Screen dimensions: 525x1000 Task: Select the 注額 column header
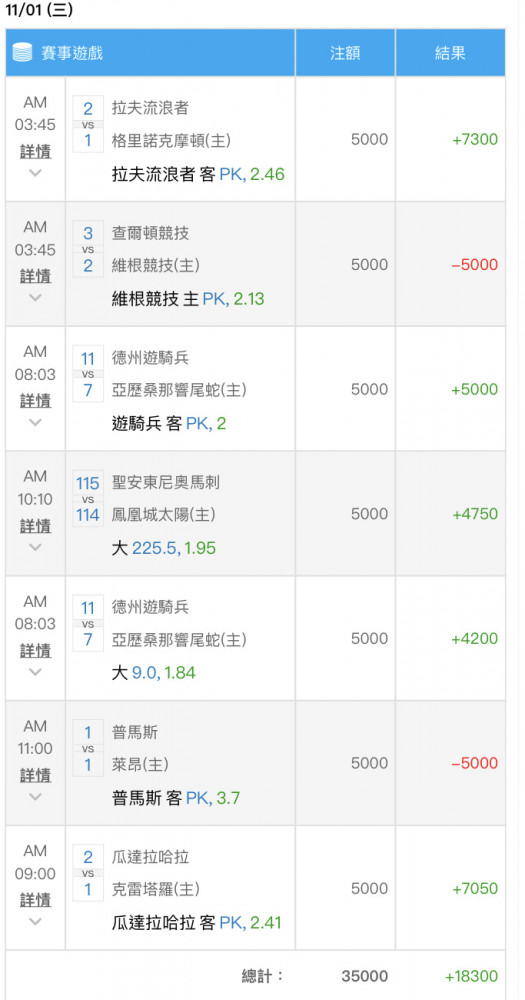coord(345,53)
